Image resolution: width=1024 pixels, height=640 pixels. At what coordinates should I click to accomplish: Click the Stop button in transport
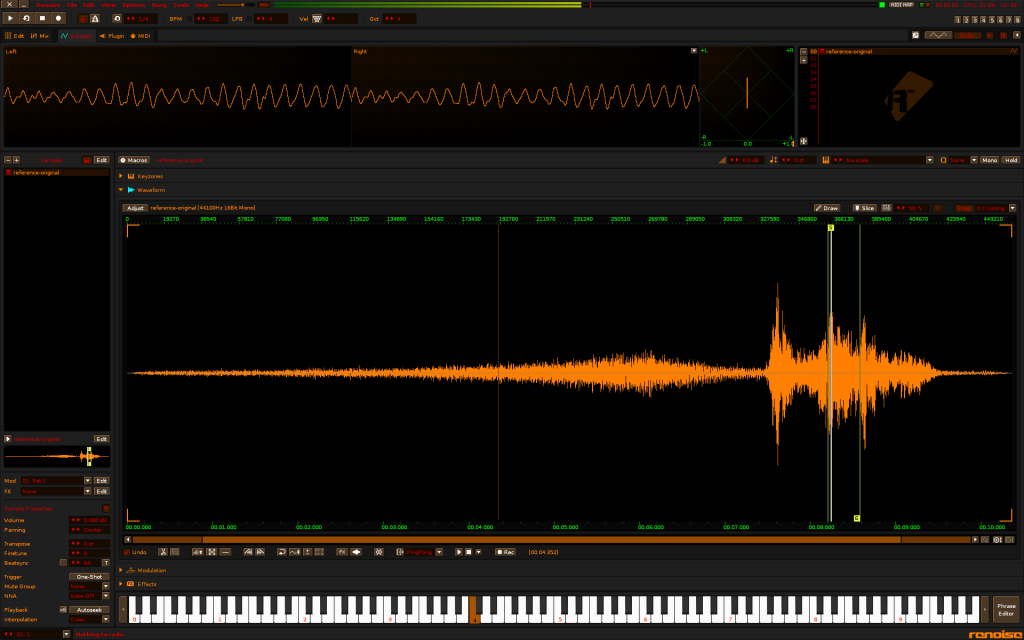(42, 18)
